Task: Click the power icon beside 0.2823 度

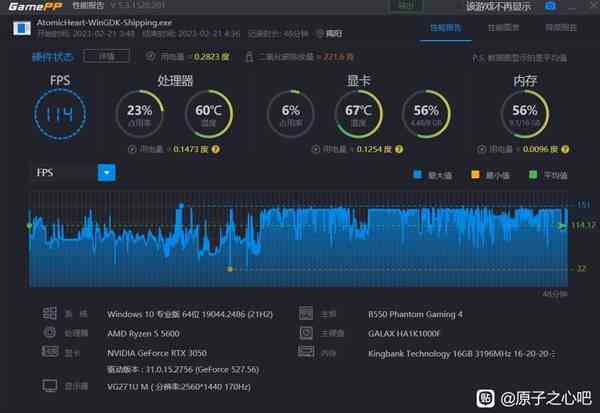Action: tap(150, 56)
